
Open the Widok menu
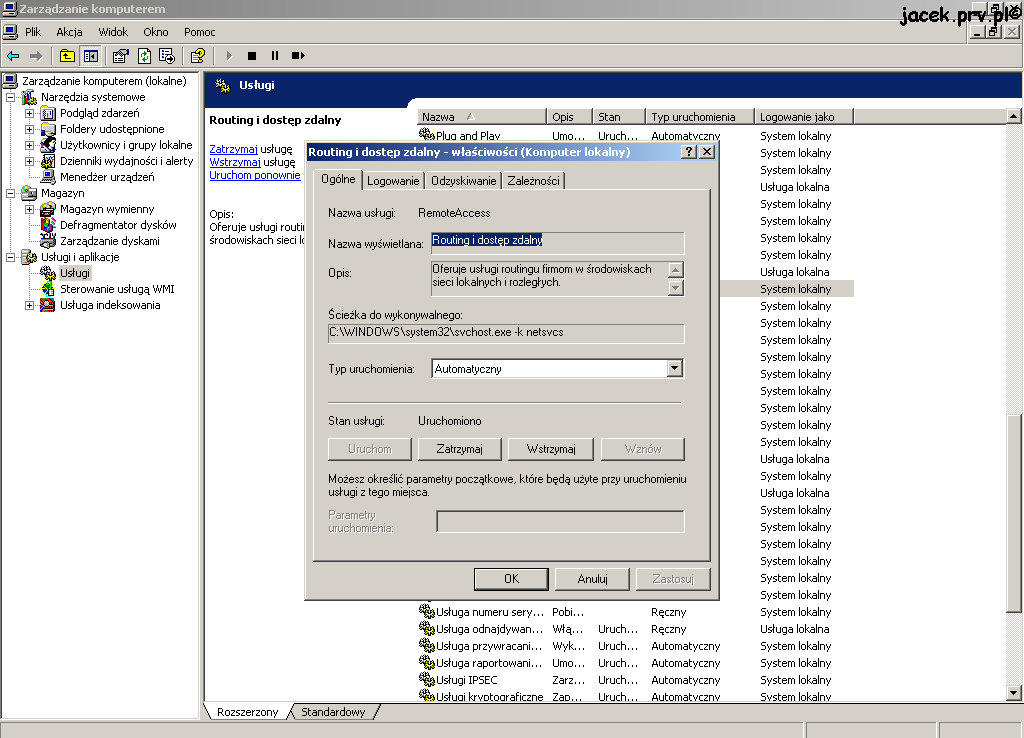[x=113, y=32]
